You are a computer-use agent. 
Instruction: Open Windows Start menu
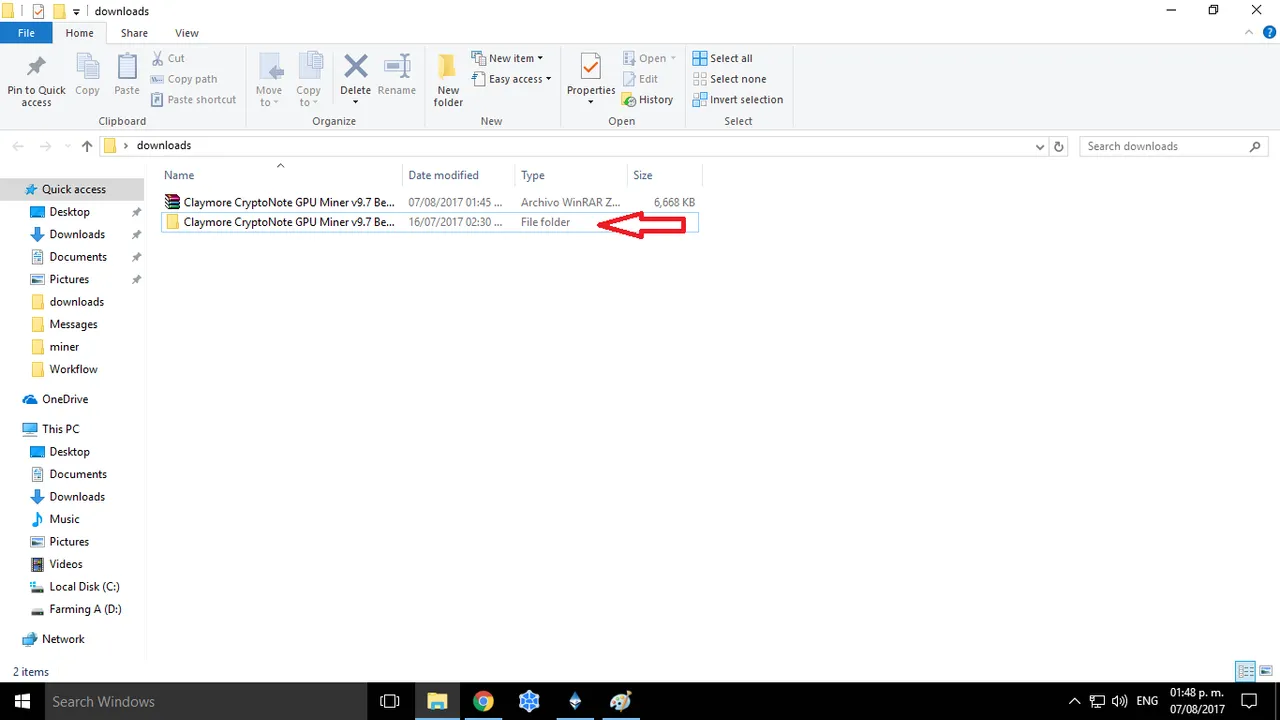pyautogui.click(x=21, y=701)
